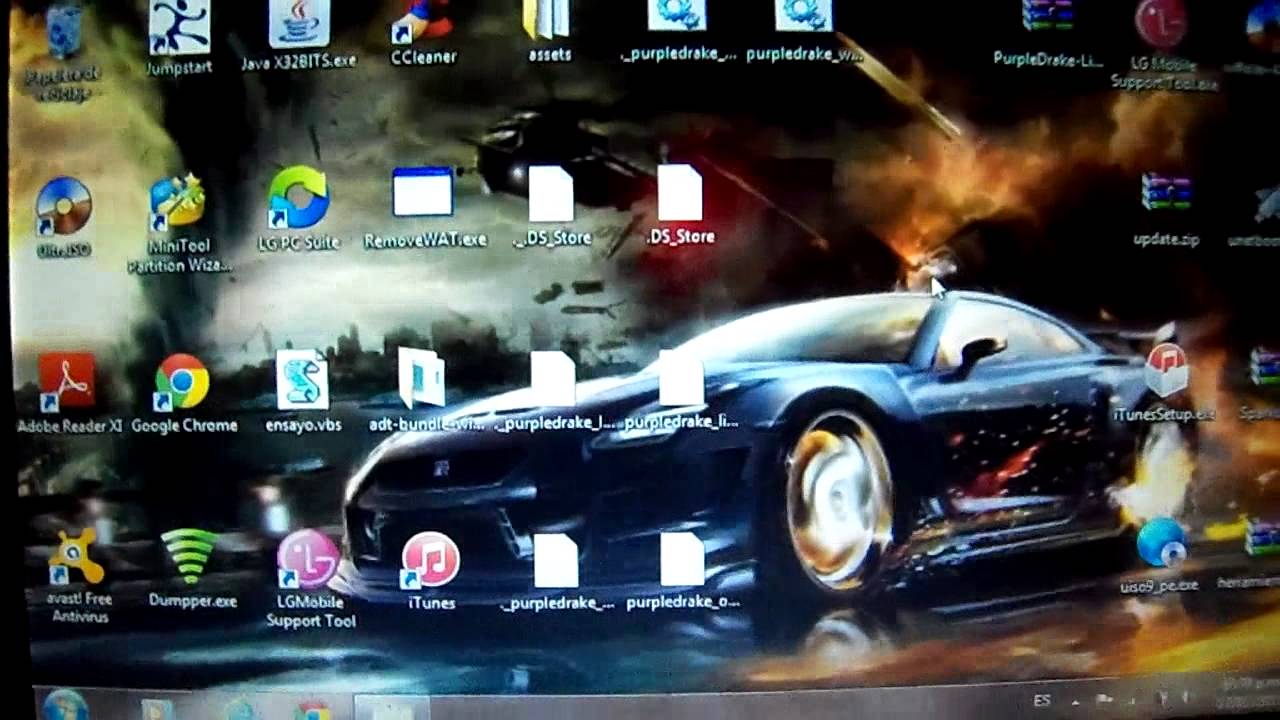Viewport: 1280px width, 720px height.
Task: Select the purpledrake_o... file
Action: 683,572
